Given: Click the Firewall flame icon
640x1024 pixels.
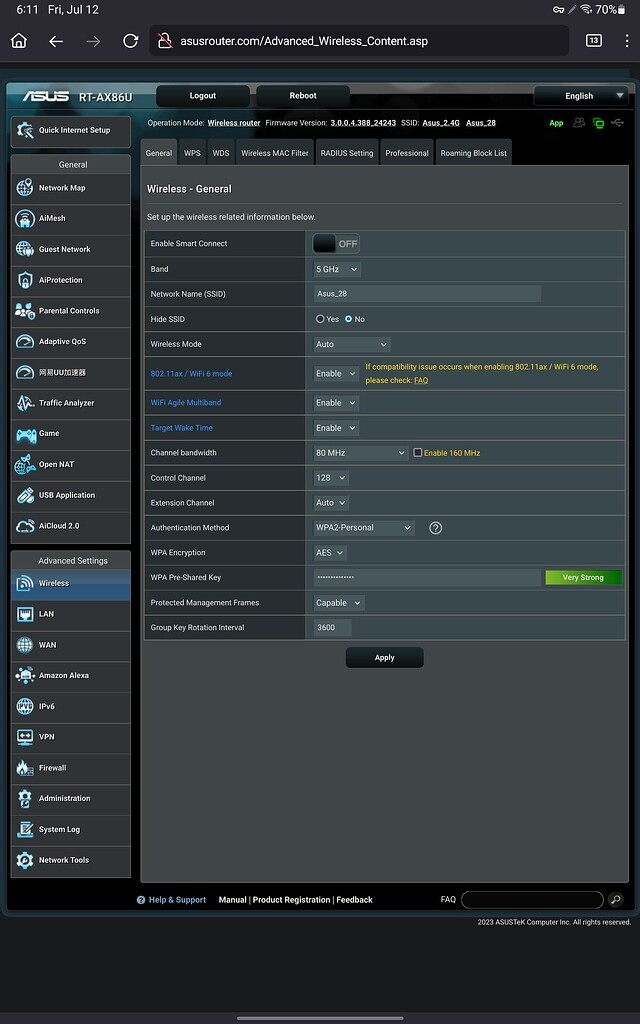Looking at the screenshot, I should (25, 768).
